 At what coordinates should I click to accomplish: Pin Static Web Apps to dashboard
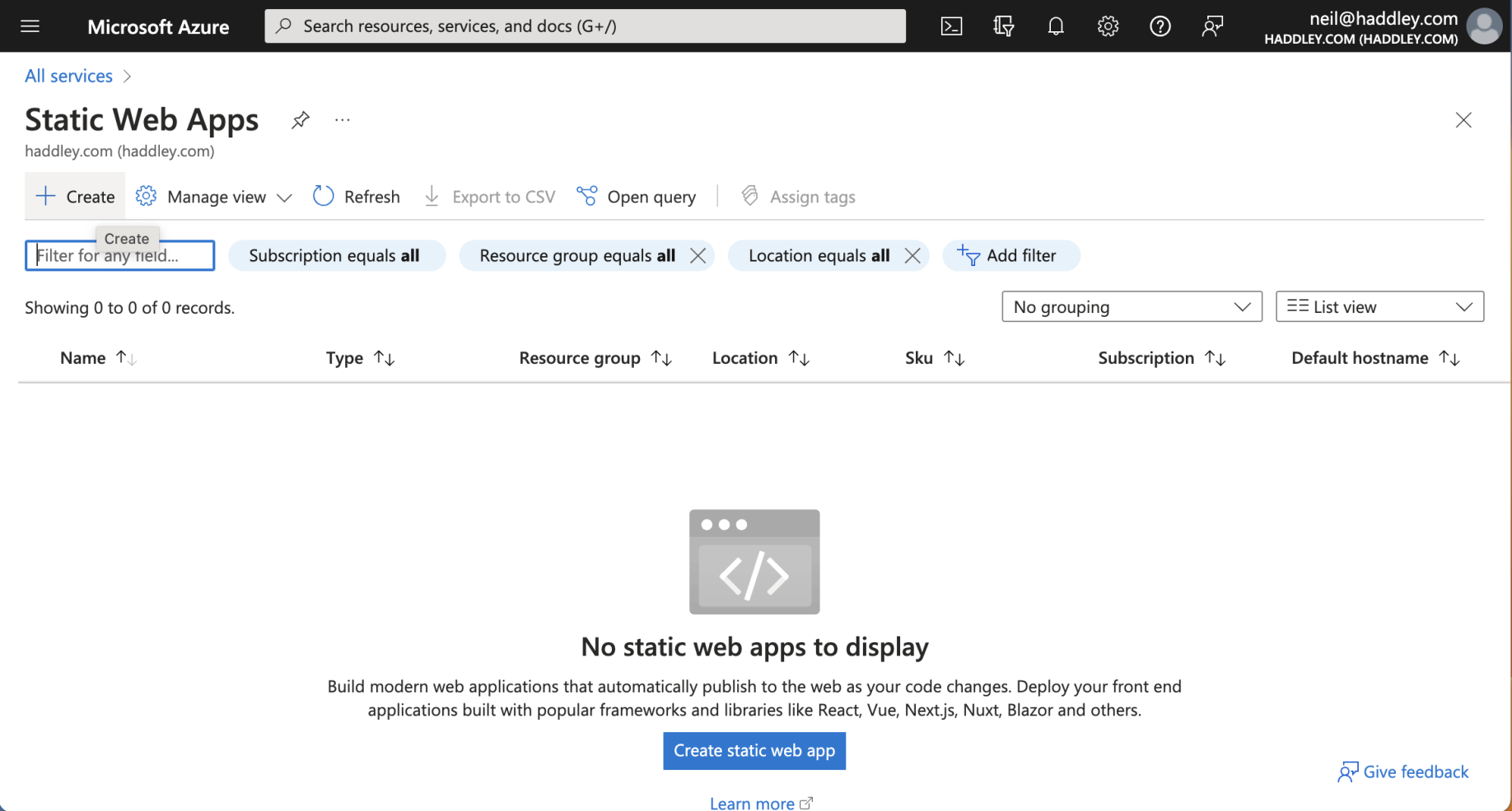[x=301, y=120]
